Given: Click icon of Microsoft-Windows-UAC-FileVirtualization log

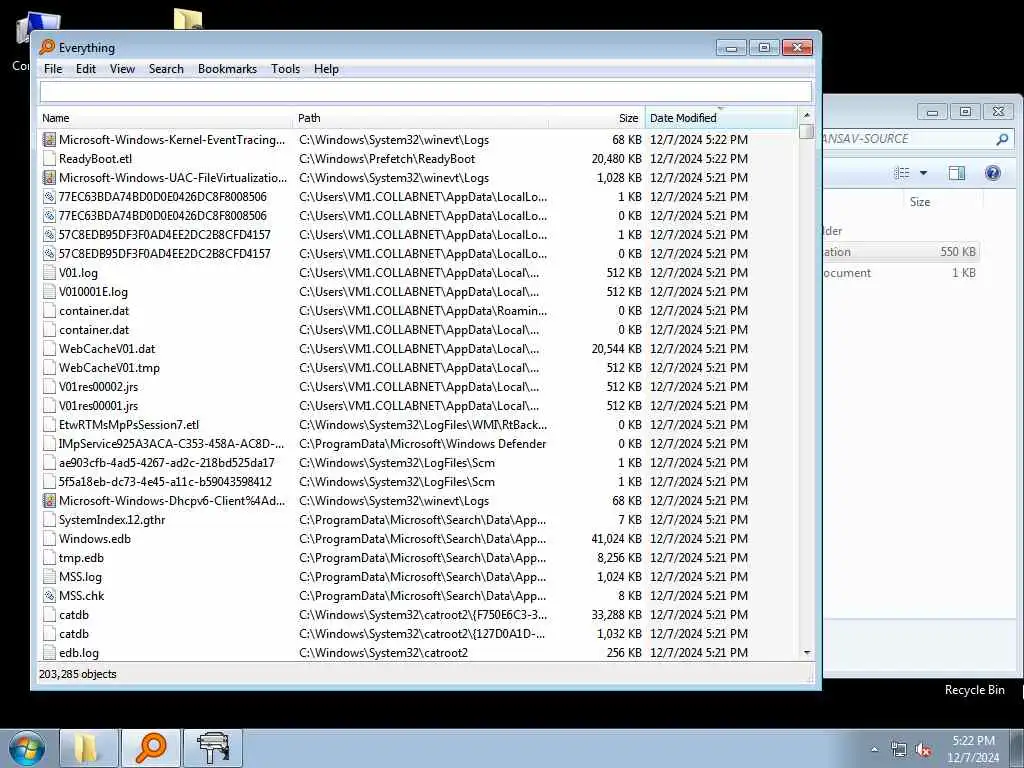Looking at the screenshot, I should [49, 177].
